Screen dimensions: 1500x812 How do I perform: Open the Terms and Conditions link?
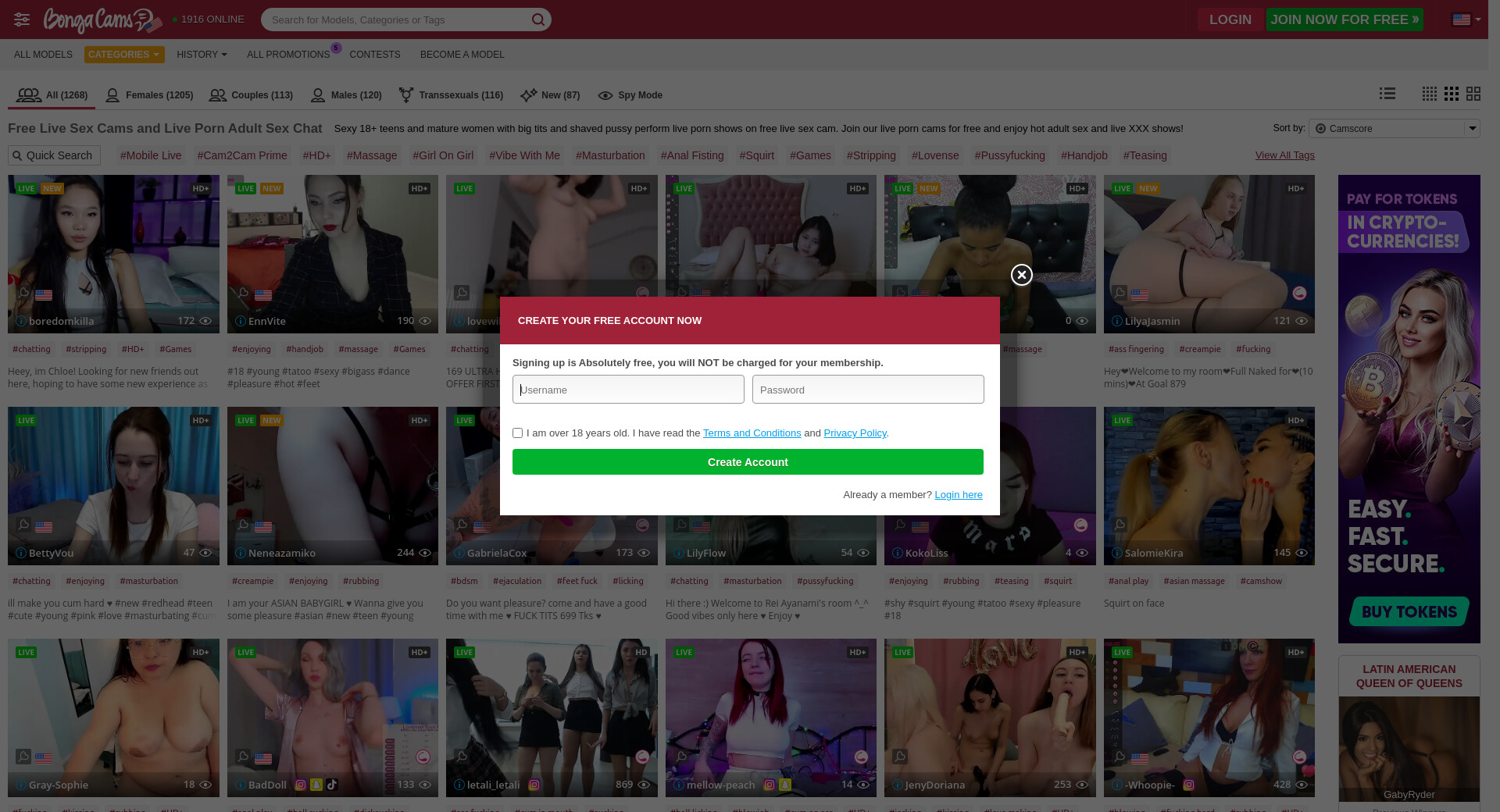click(x=752, y=433)
